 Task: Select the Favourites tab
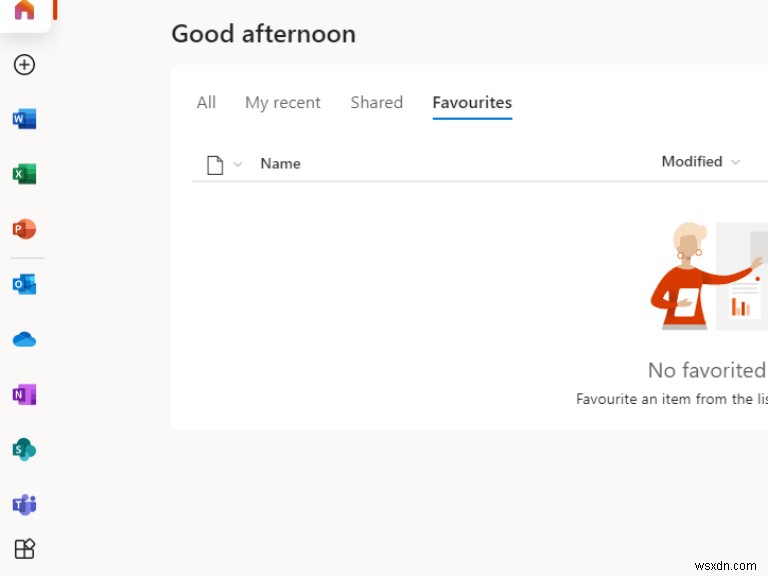tap(472, 102)
